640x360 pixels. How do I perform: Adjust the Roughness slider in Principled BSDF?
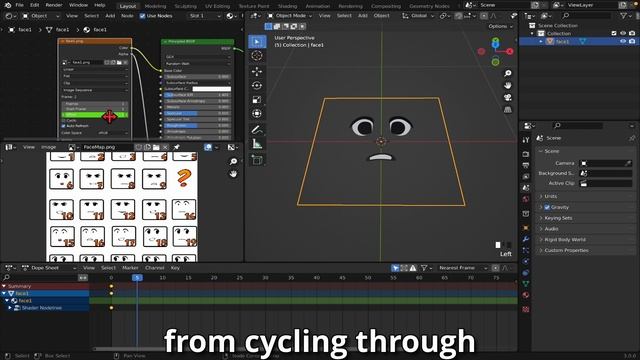pyautogui.click(x=197, y=125)
